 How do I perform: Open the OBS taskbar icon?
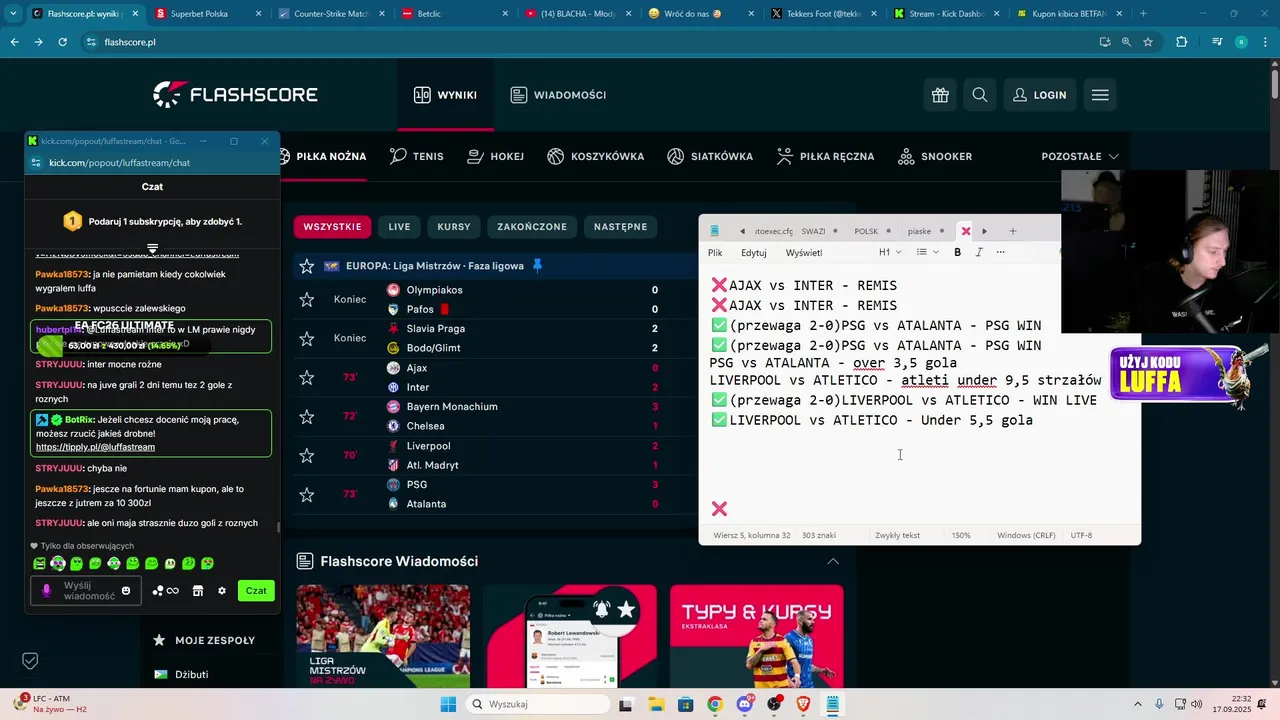click(x=774, y=704)
